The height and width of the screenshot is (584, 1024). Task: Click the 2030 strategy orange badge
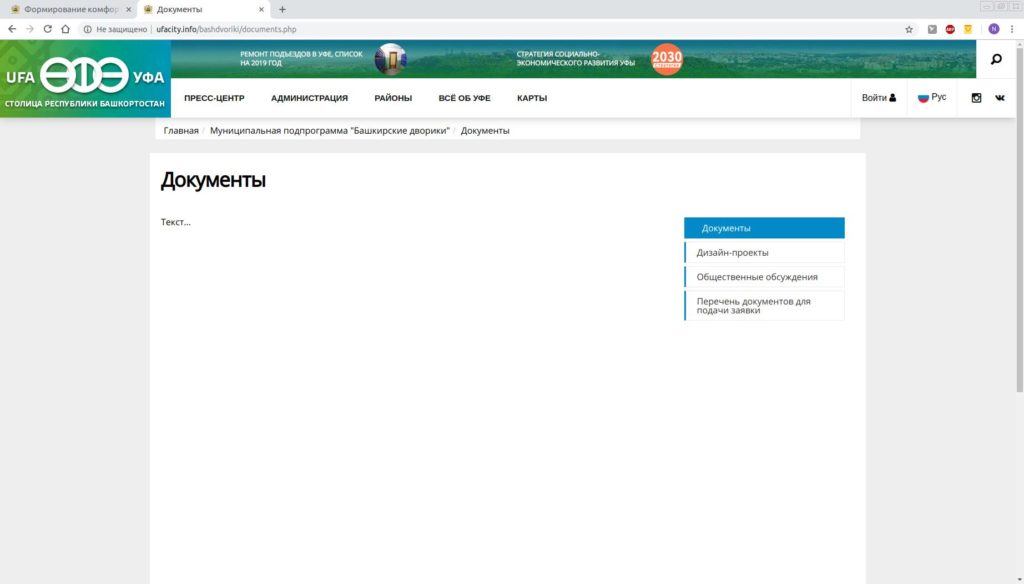click(667, 59)
